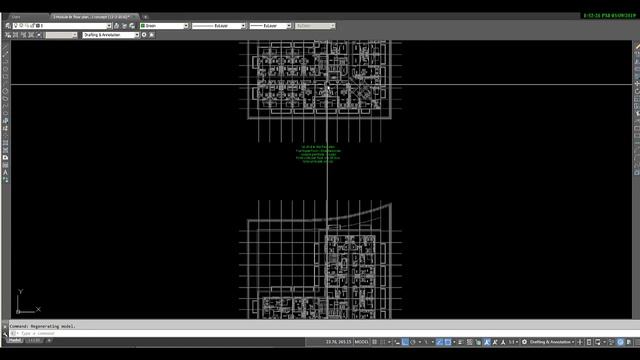The width and height of the screenshot is (640, 360).
Task: Click the MODEL space button in the status bar
Action: click(x=361, y=342)
